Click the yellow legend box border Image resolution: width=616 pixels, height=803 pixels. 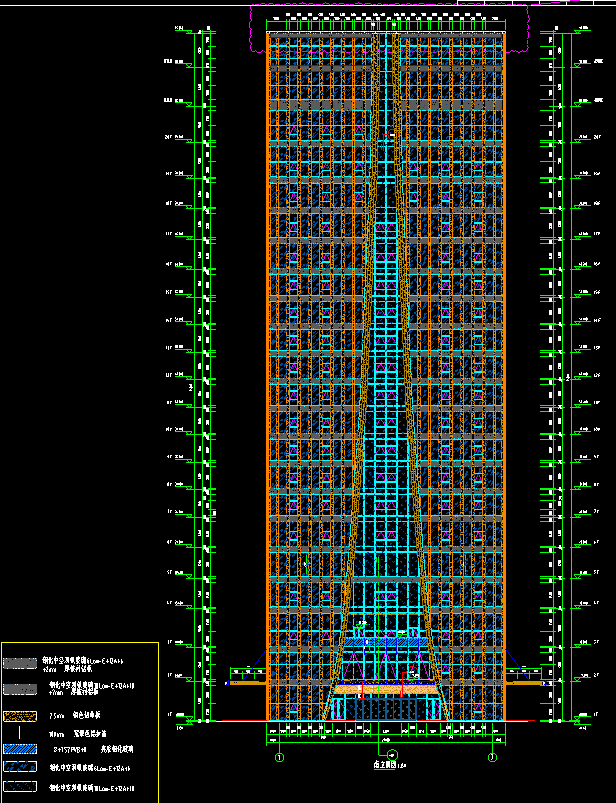(158, 720)
